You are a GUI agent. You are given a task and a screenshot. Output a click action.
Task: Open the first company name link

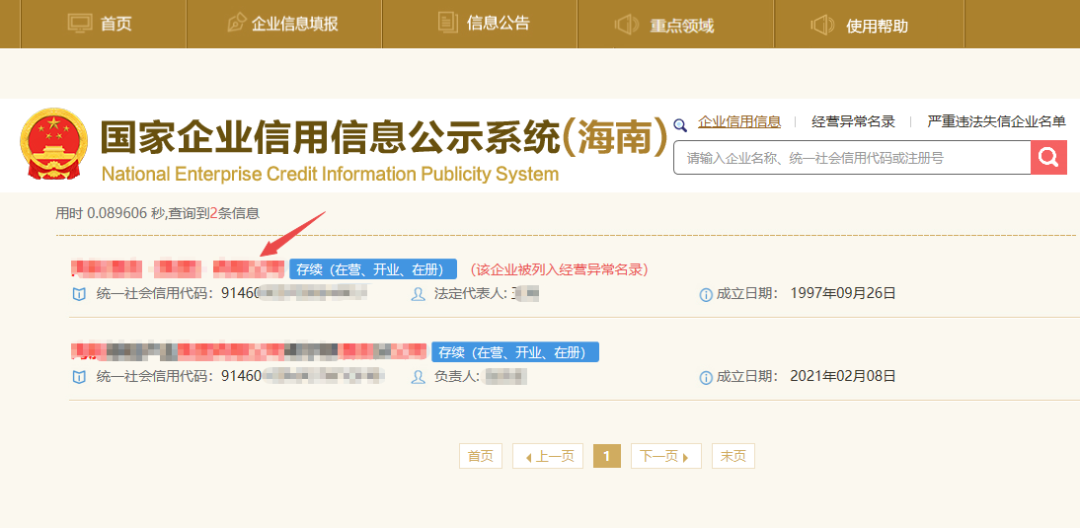click(x=178, y=268)
